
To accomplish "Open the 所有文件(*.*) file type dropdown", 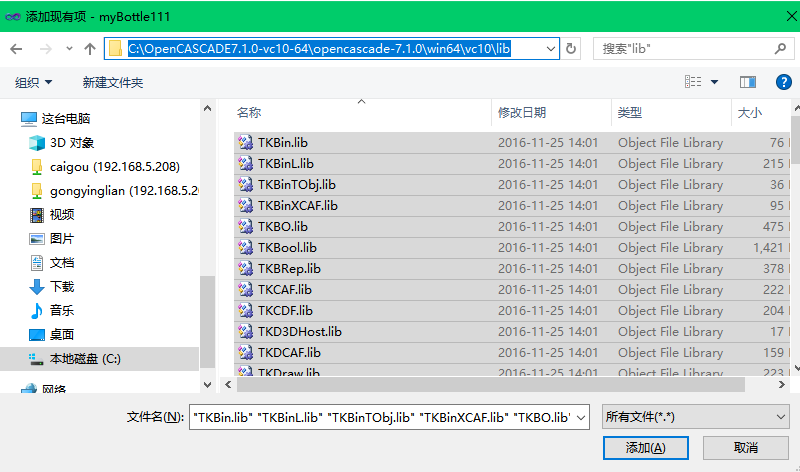I will (x=695, y=417).
